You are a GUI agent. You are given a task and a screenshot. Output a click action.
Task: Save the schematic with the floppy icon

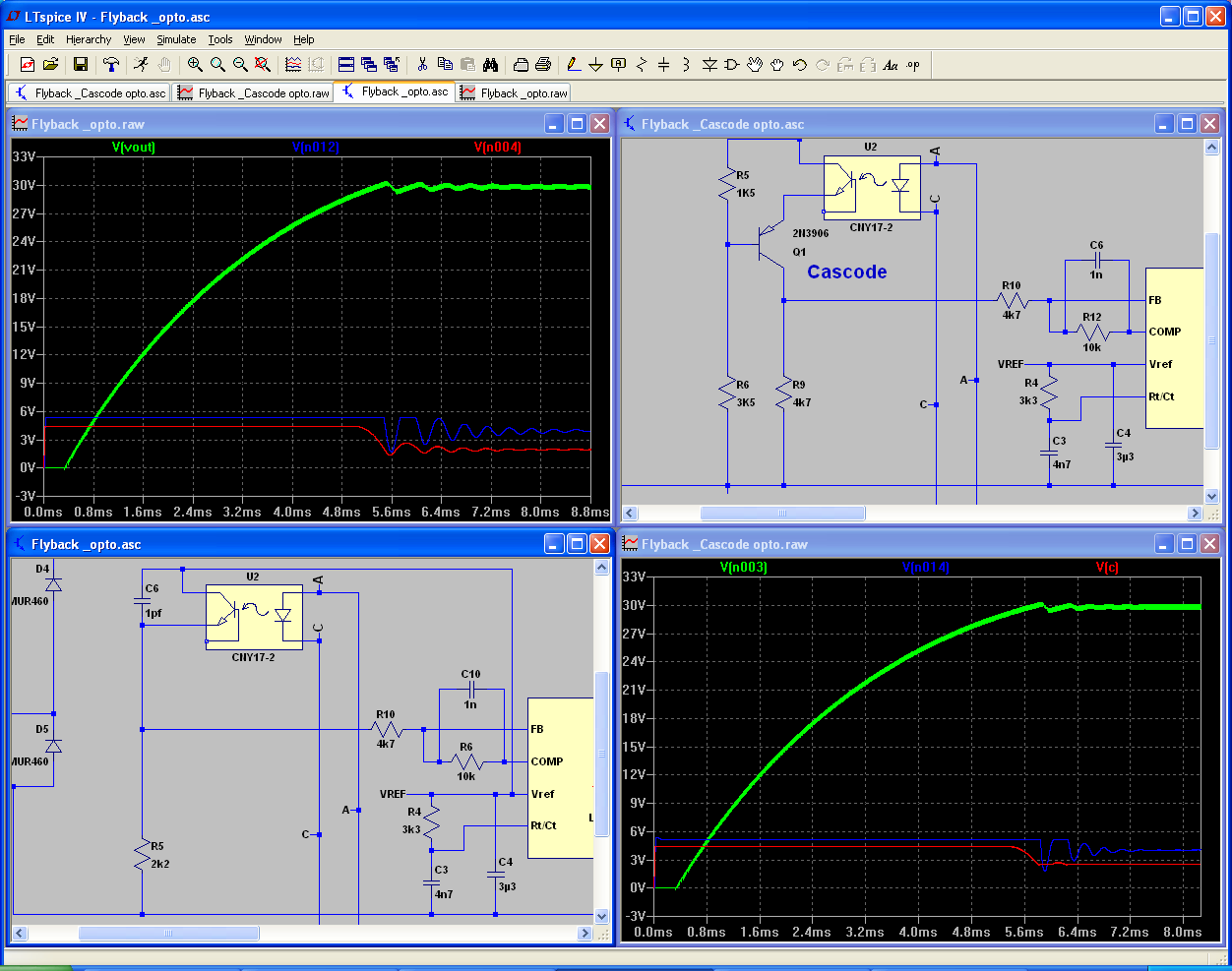click(x=81, y=65)
